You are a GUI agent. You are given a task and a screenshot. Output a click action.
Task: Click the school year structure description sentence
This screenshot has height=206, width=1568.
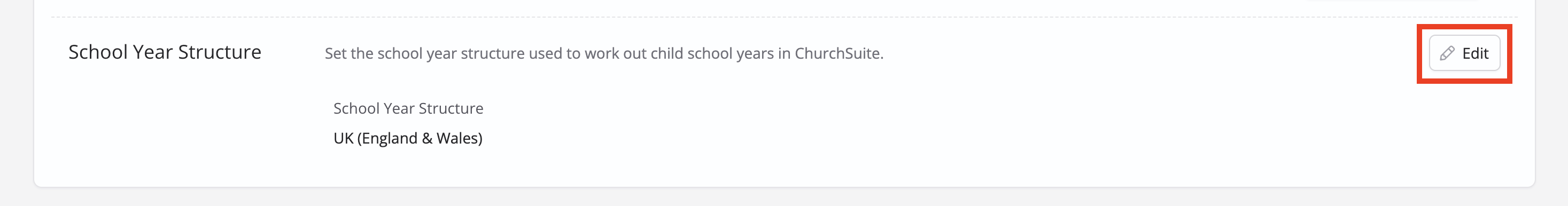coord(604,53)
